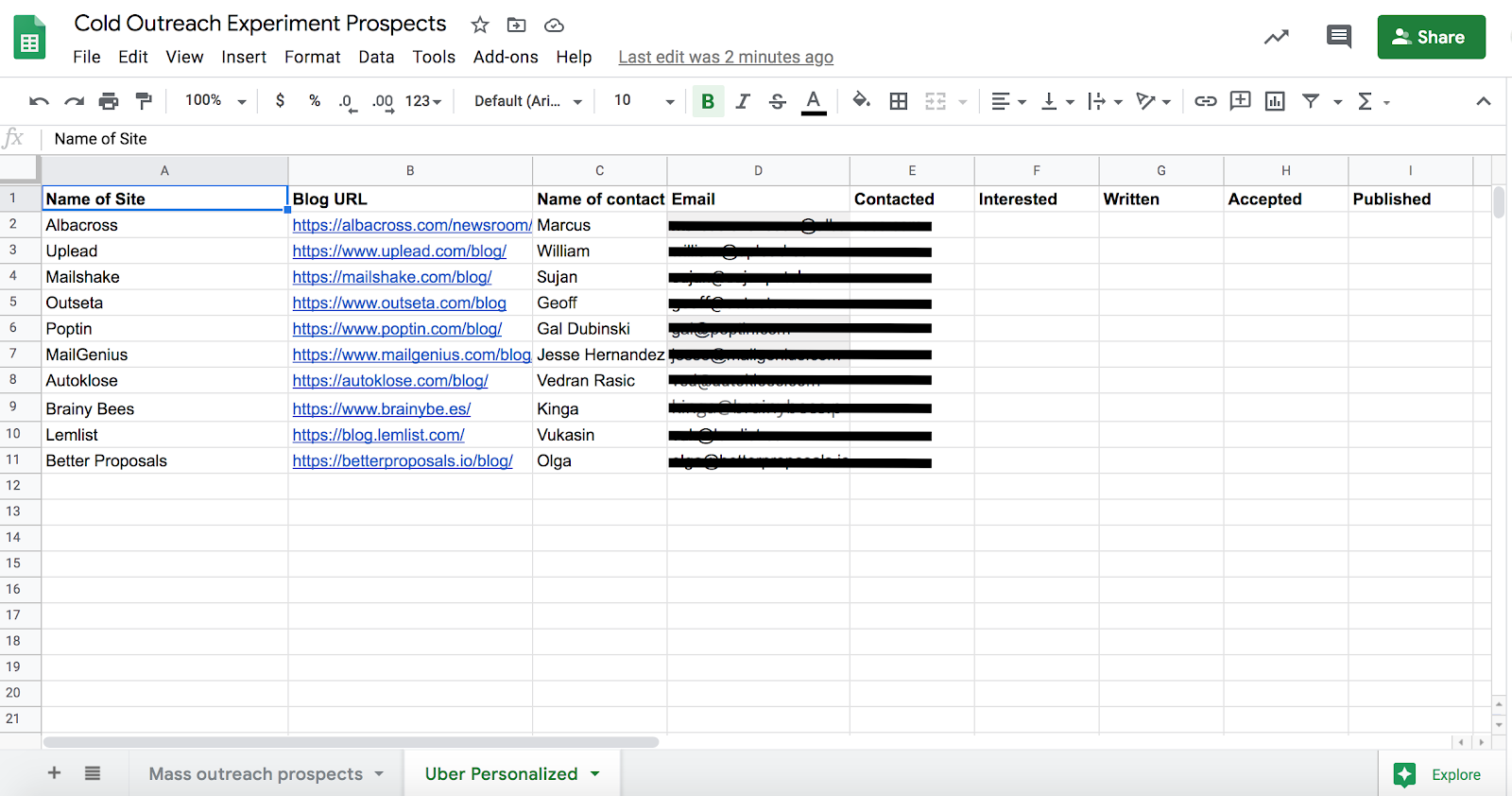
Task: Click the formula bar input
Action: (x=775, y=139)
